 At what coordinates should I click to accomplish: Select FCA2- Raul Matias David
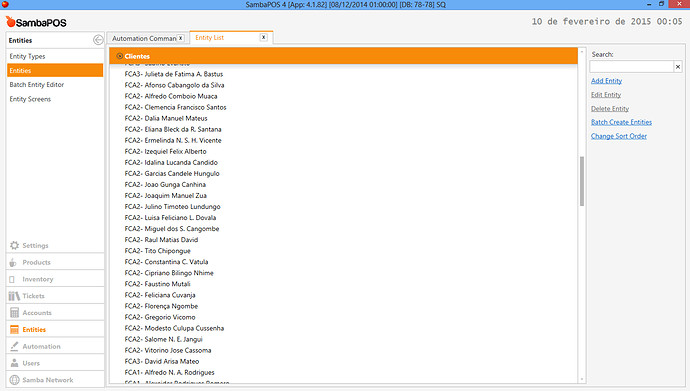coord(161,240)
